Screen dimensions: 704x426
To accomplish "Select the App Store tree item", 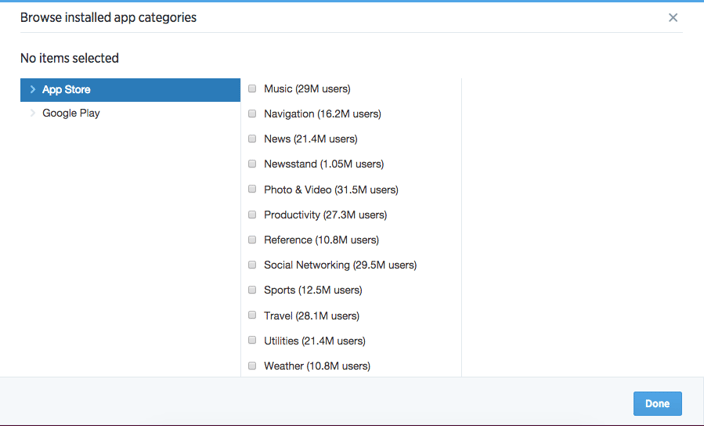I will tap(130, 90).
